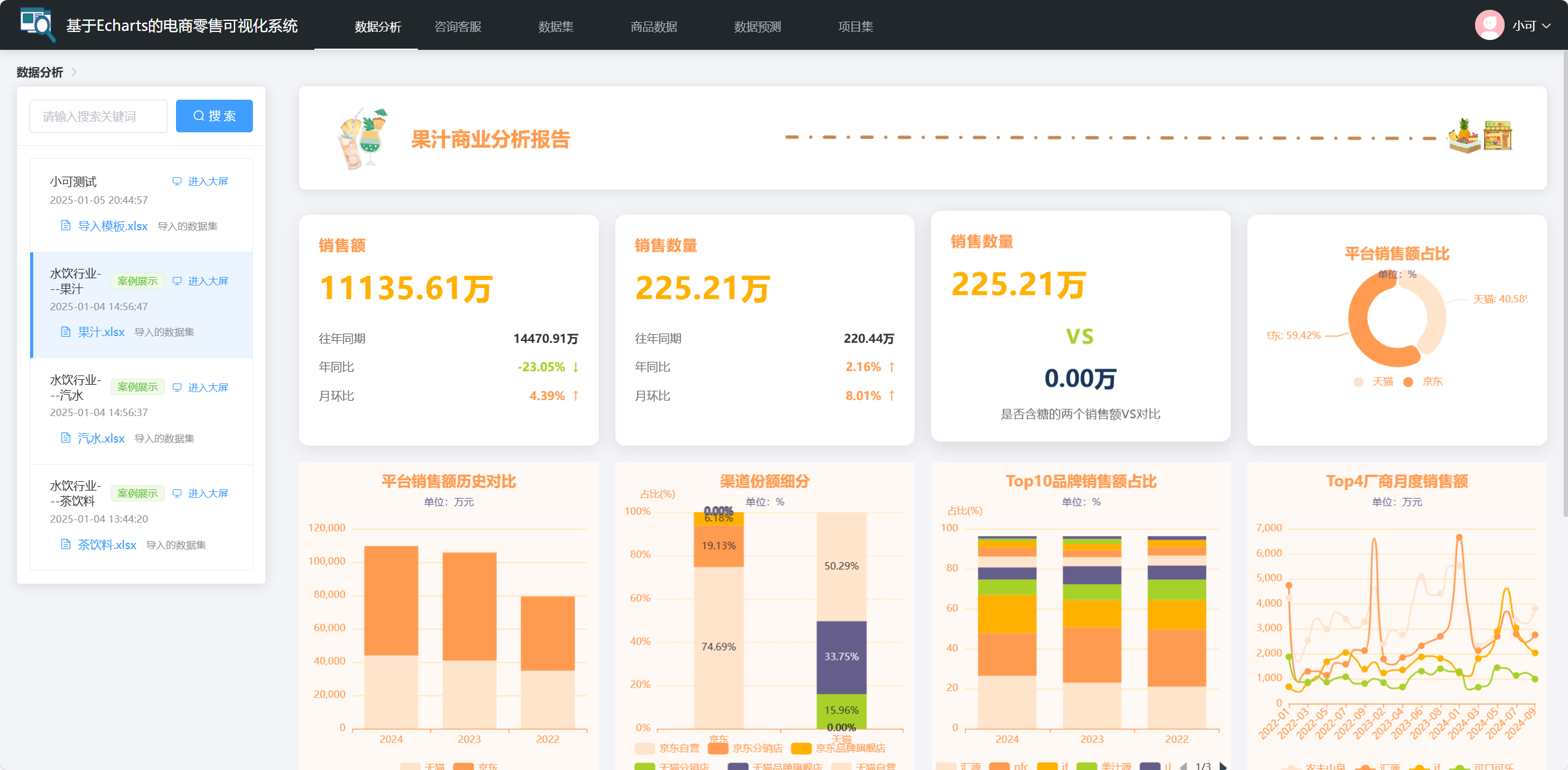1568x770 pixels.
Task: Click the 2024 bar in 平台销售额历史对比
Action: pyautogui.click(x=391, y=637)
